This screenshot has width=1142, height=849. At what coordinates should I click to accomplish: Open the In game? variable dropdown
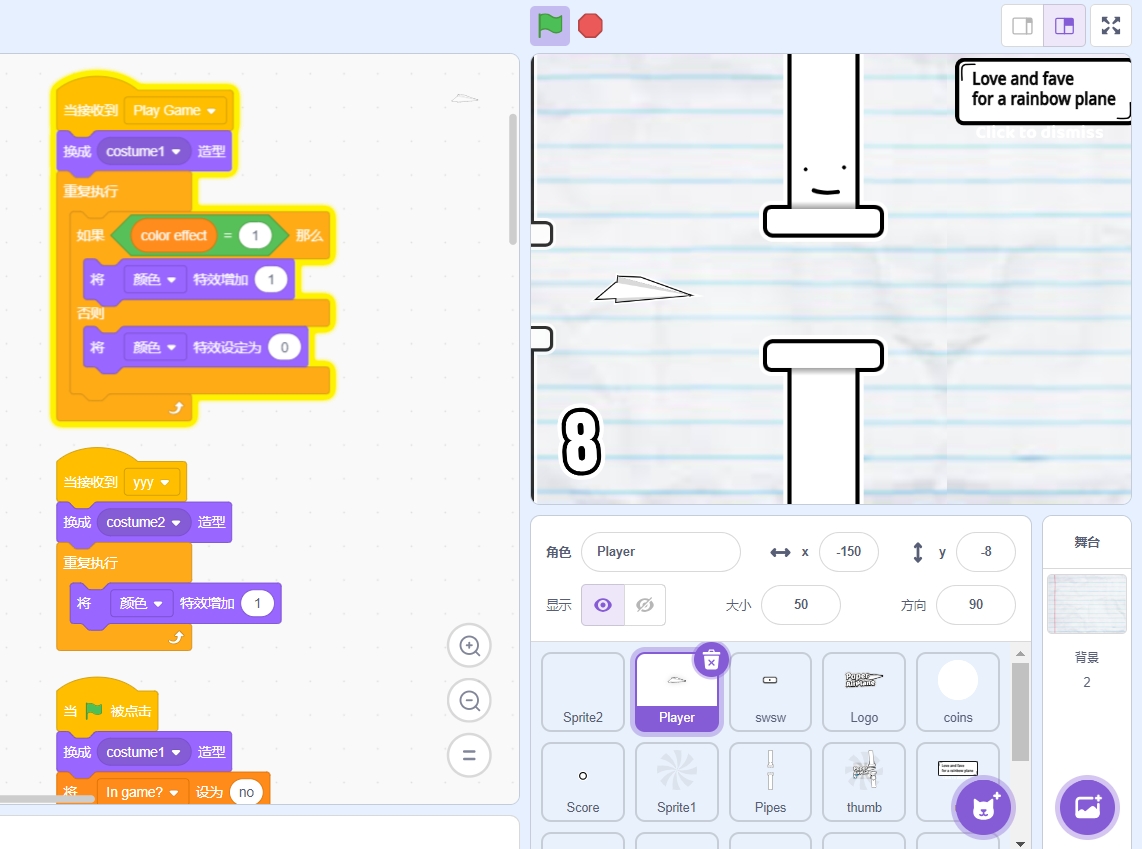pos(142,792)
